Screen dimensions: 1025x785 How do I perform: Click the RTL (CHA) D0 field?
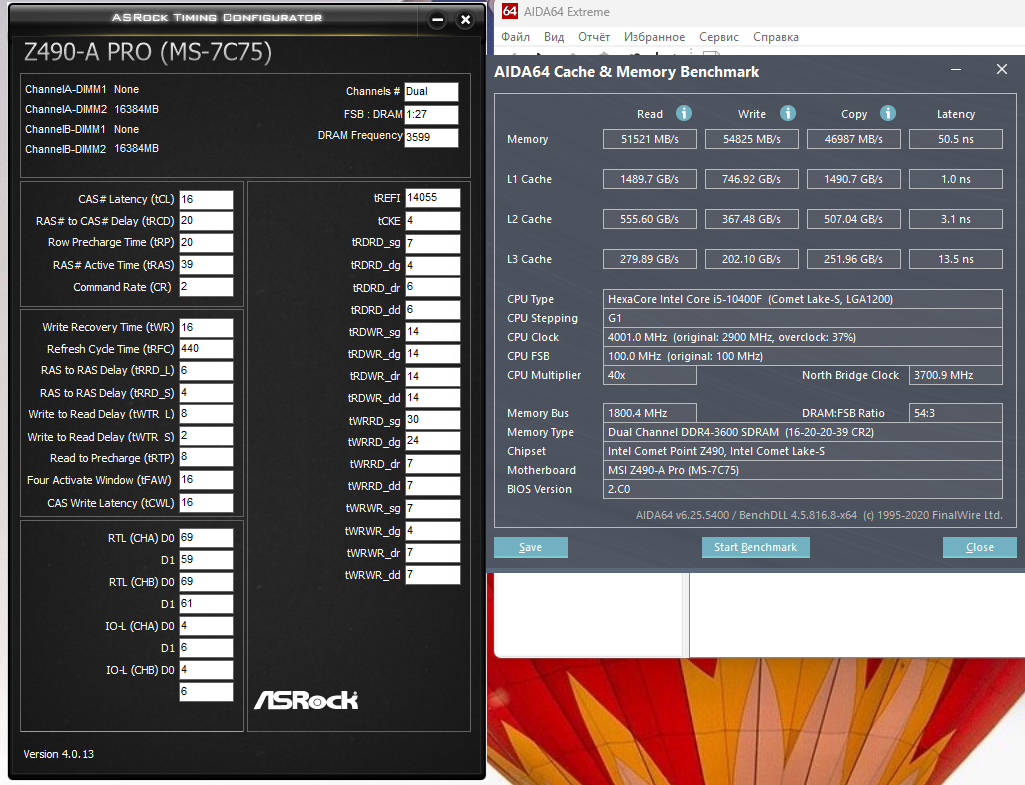tap(206, 538)
